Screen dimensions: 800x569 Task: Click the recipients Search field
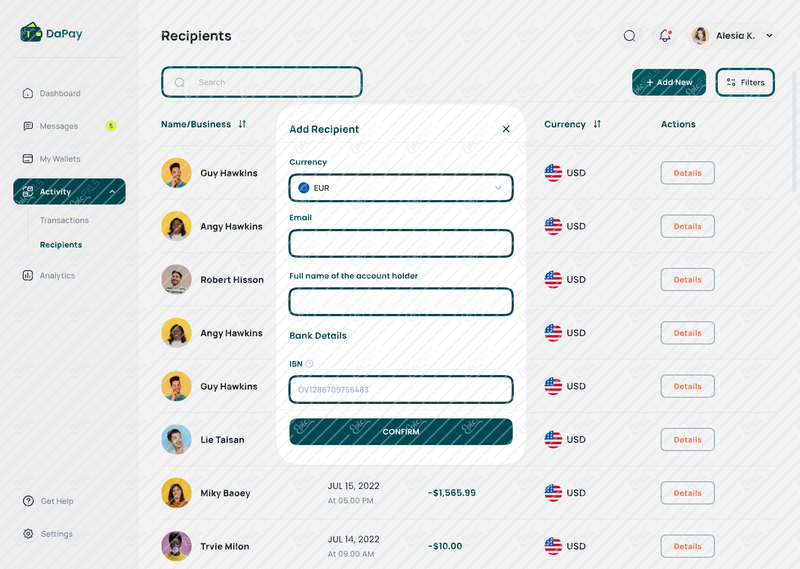tap(262, 82)
